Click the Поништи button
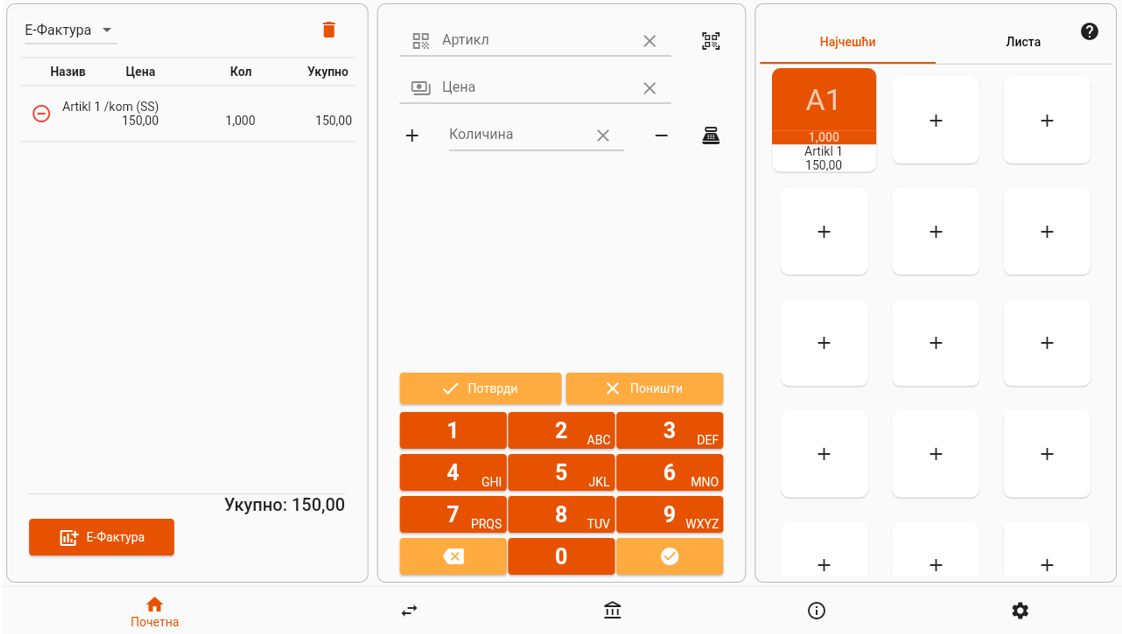1122x634 pixels. click(x=644, y=388)
